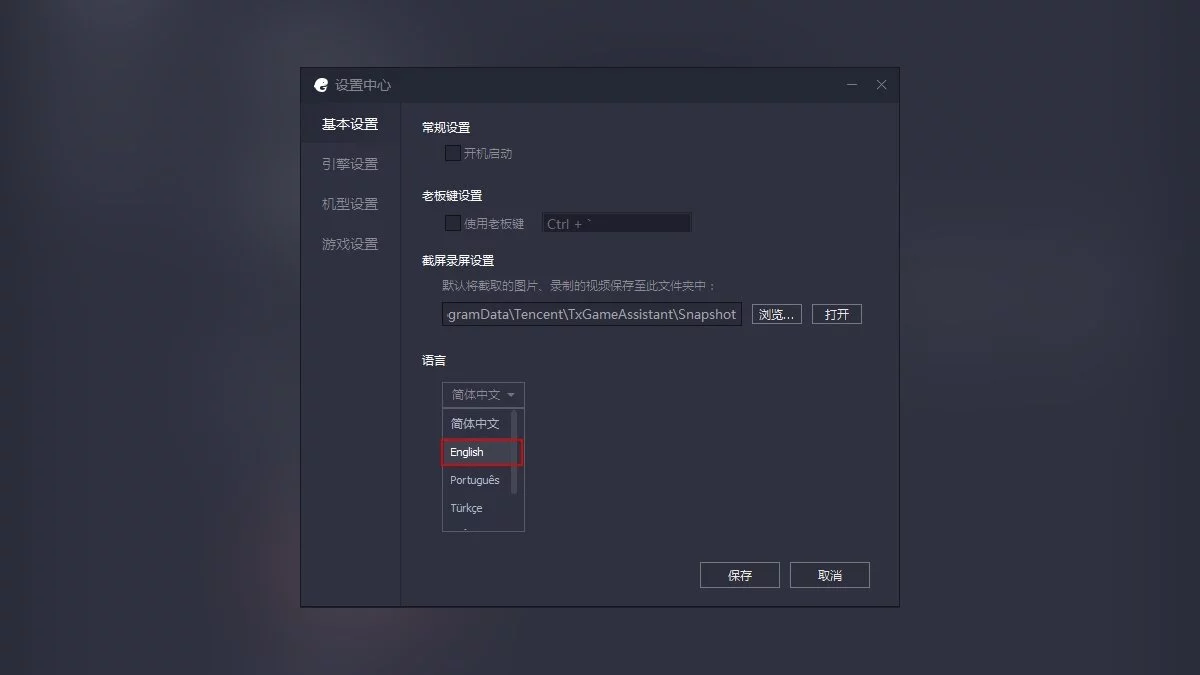Viewport: 1200px width, 675px height.
Task: Toggle the 使用老板键 checkbox
Action: pyautogui.click(x=453, y=223)
